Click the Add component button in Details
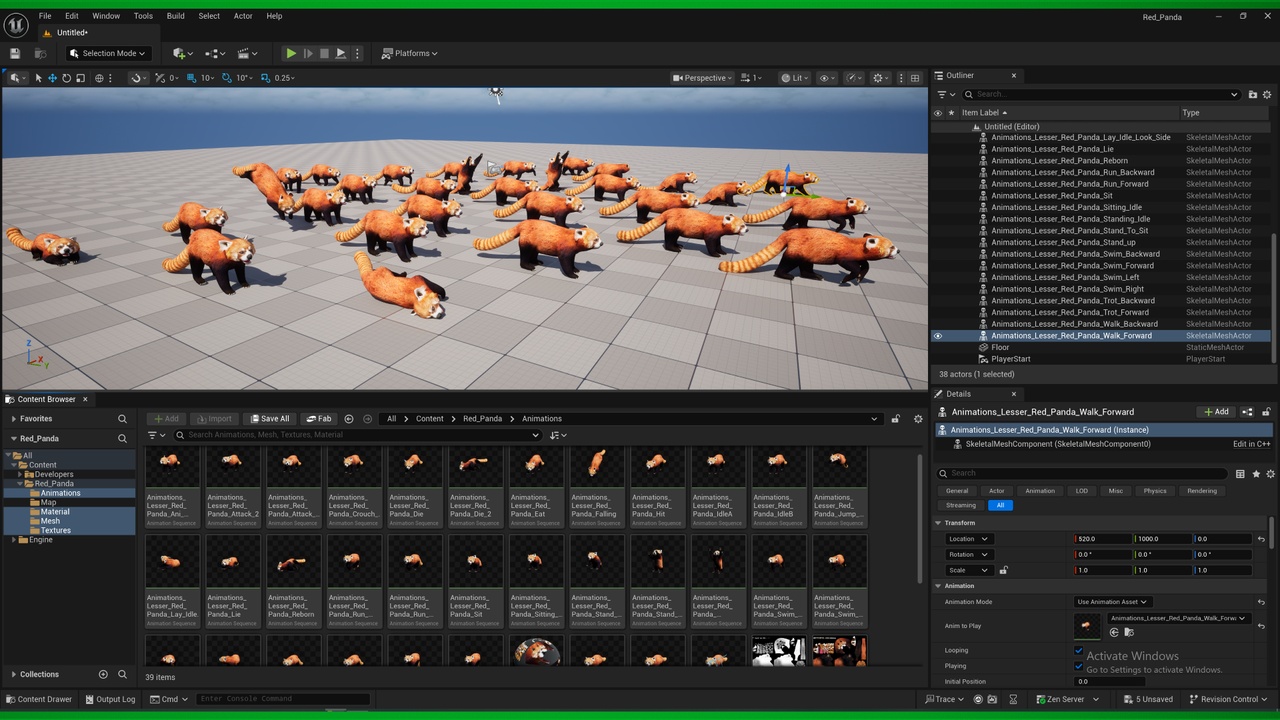 point(1216,412)
